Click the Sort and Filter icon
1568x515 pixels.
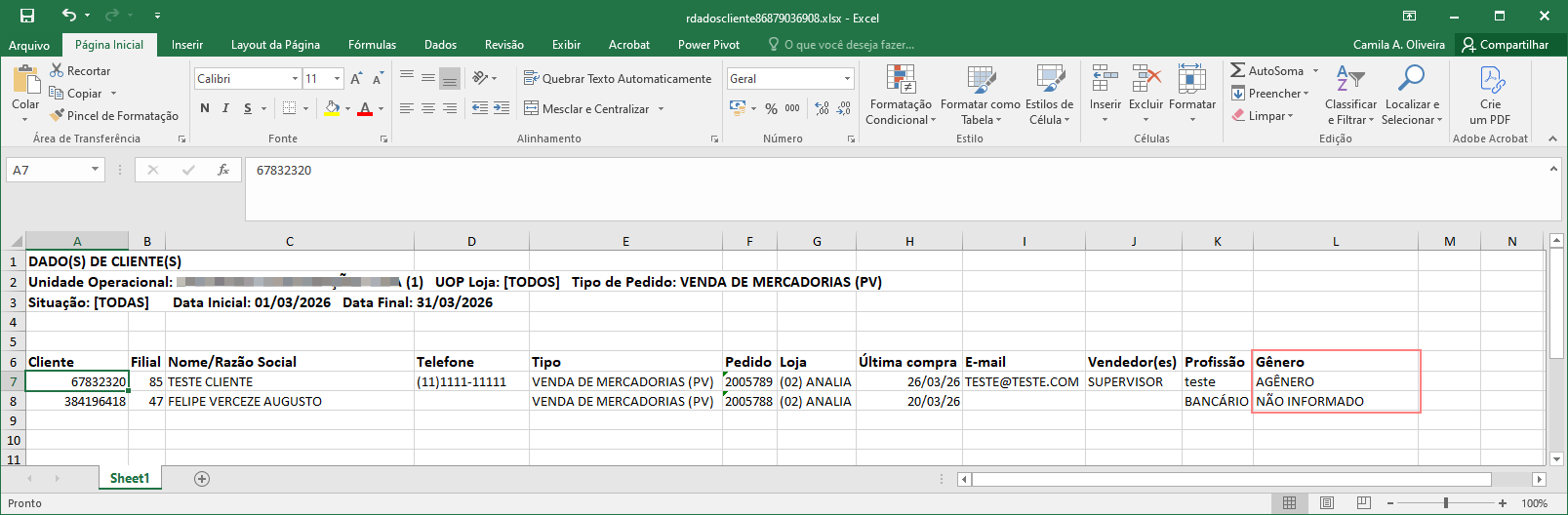1350,80
